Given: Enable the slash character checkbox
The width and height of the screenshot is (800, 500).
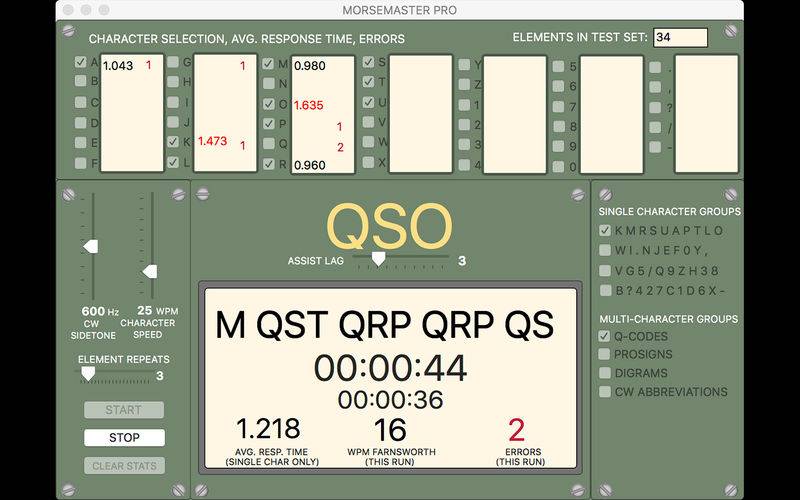Looking at the screenshot, I should (x=656, y=128).
